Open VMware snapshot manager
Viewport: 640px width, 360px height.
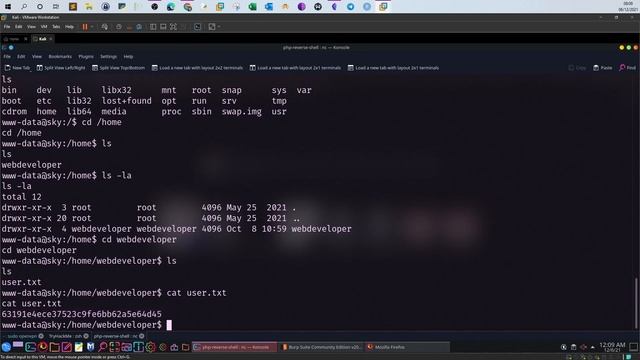(139, 27)
